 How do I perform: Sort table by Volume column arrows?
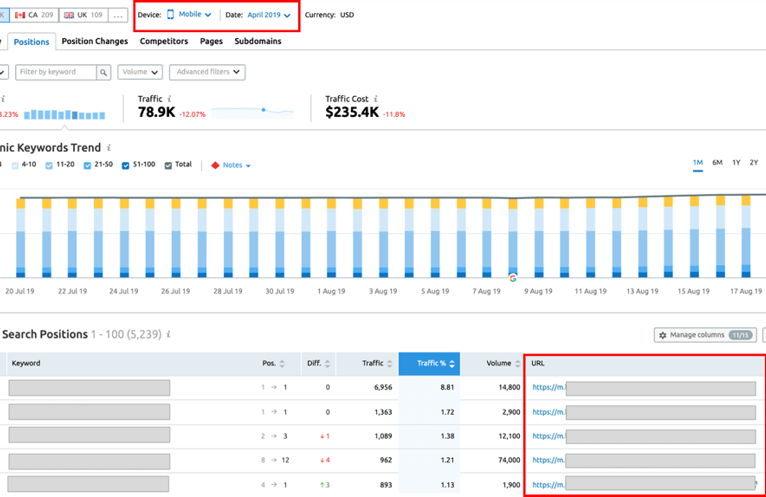pyautogui.click(x=516, y=364)
